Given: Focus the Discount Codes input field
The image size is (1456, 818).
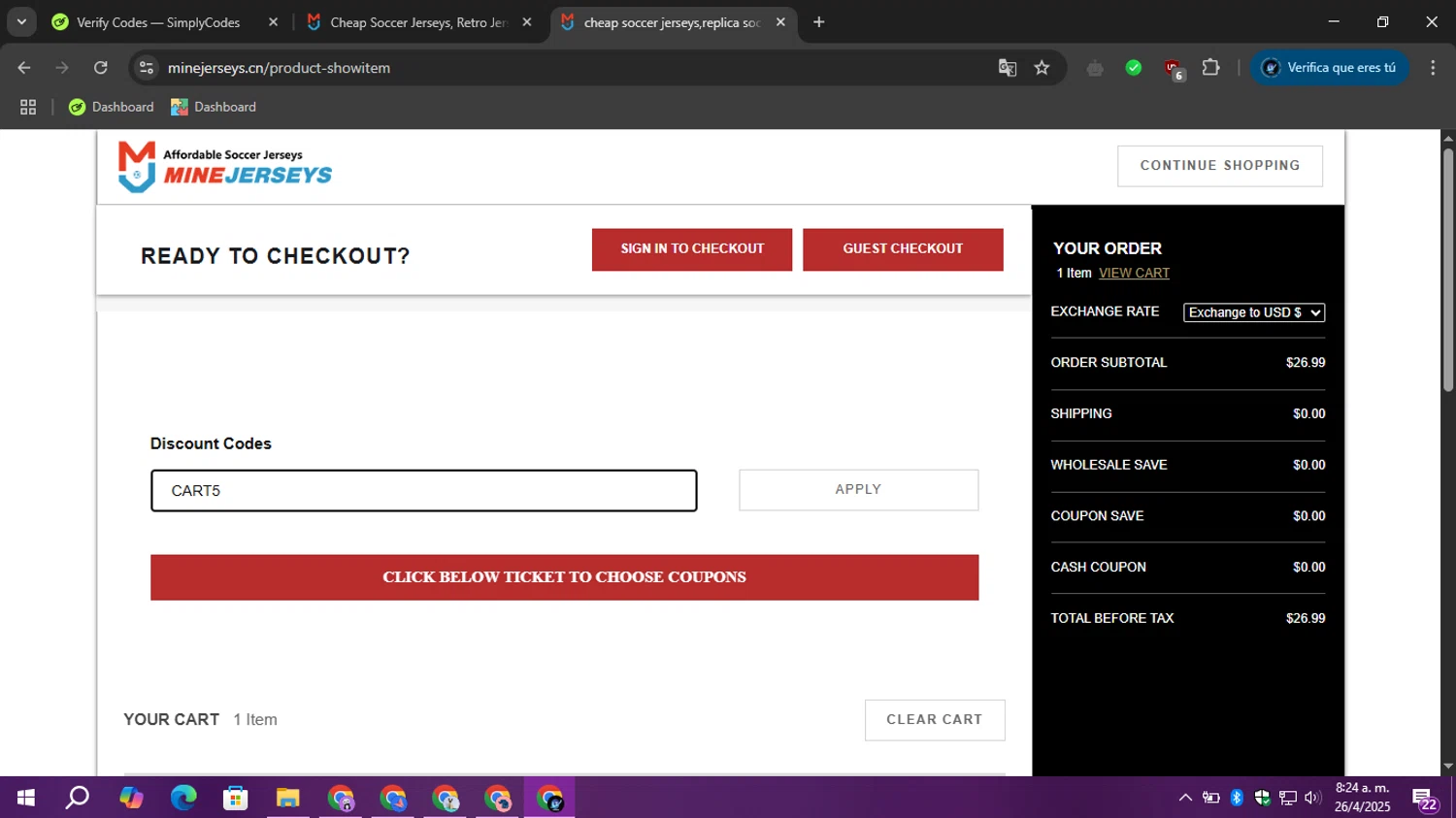Looking at the screenshot, I should coord(424,491).
